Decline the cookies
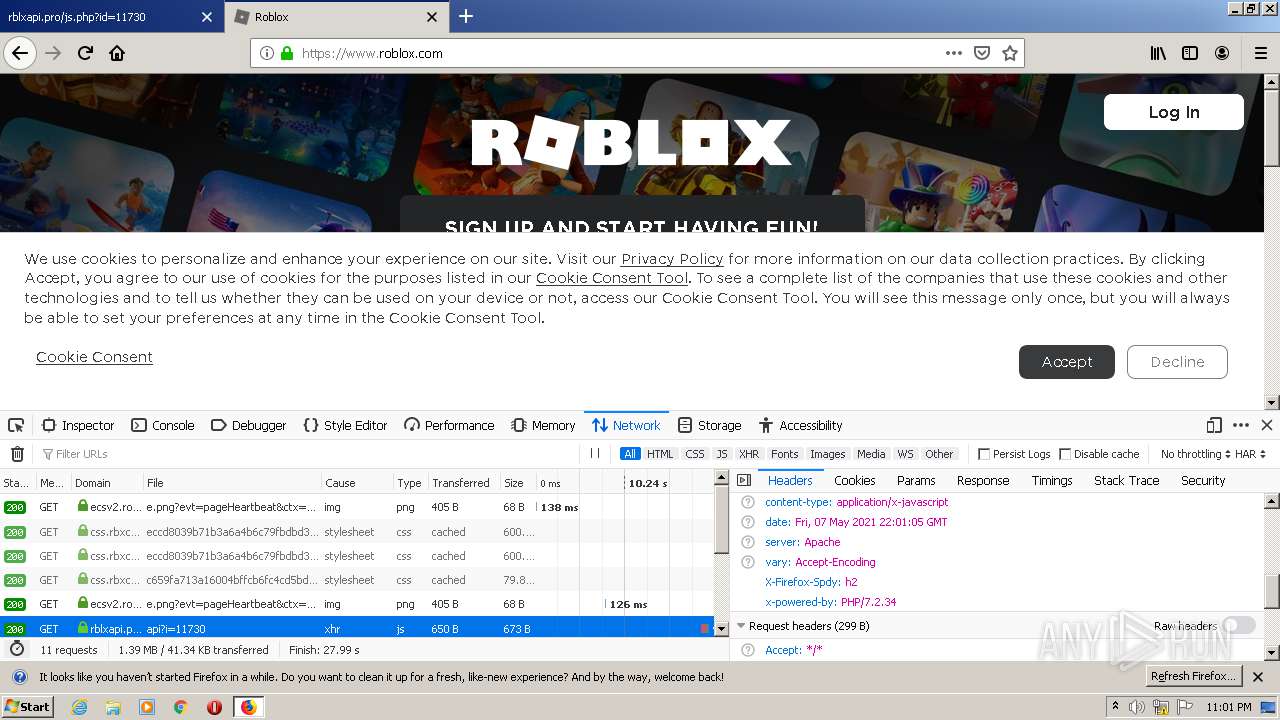 (x=1177, y=362)
